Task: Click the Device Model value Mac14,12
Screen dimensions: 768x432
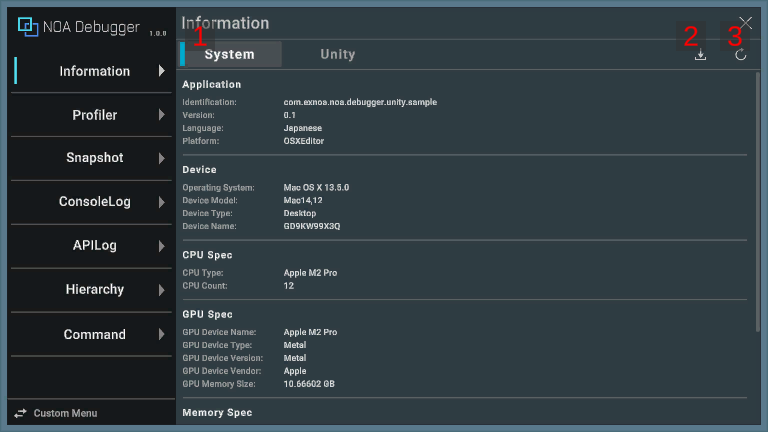Action: [303, 200]
